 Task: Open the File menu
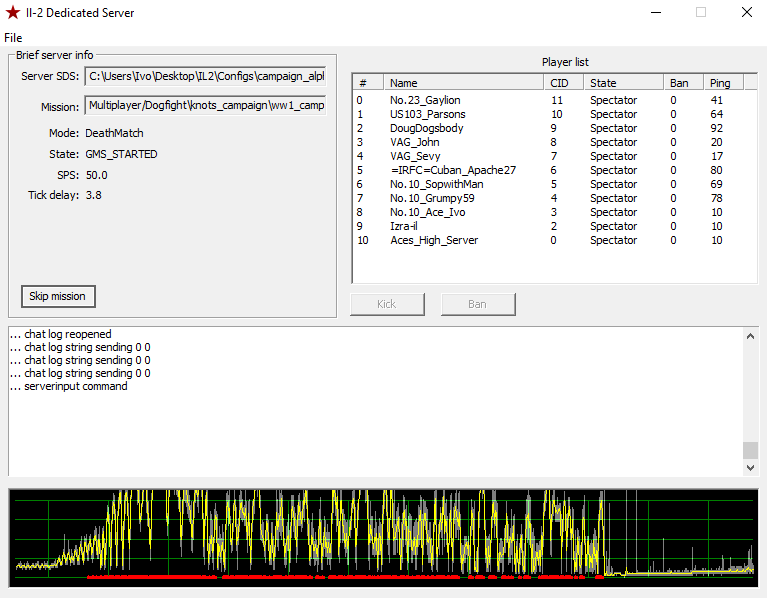[13, 38]
